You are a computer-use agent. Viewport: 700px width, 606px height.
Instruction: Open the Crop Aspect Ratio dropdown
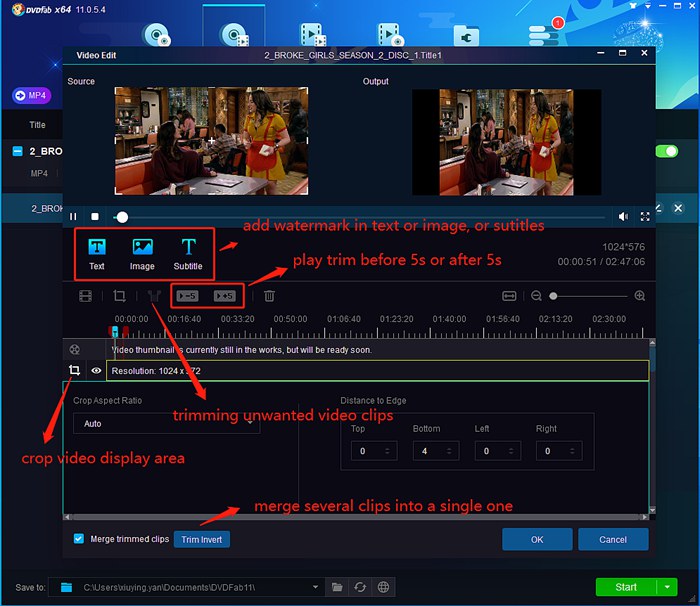click(x=165, y=424)
